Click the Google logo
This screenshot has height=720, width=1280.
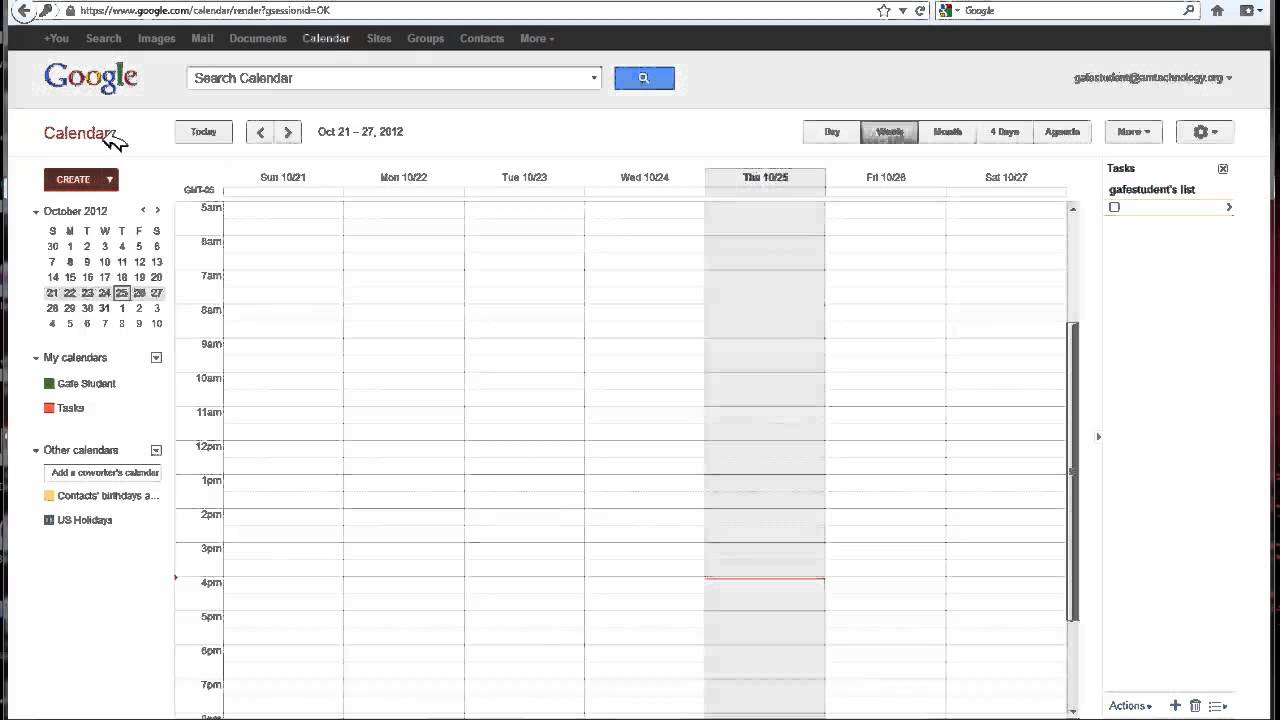91,78
